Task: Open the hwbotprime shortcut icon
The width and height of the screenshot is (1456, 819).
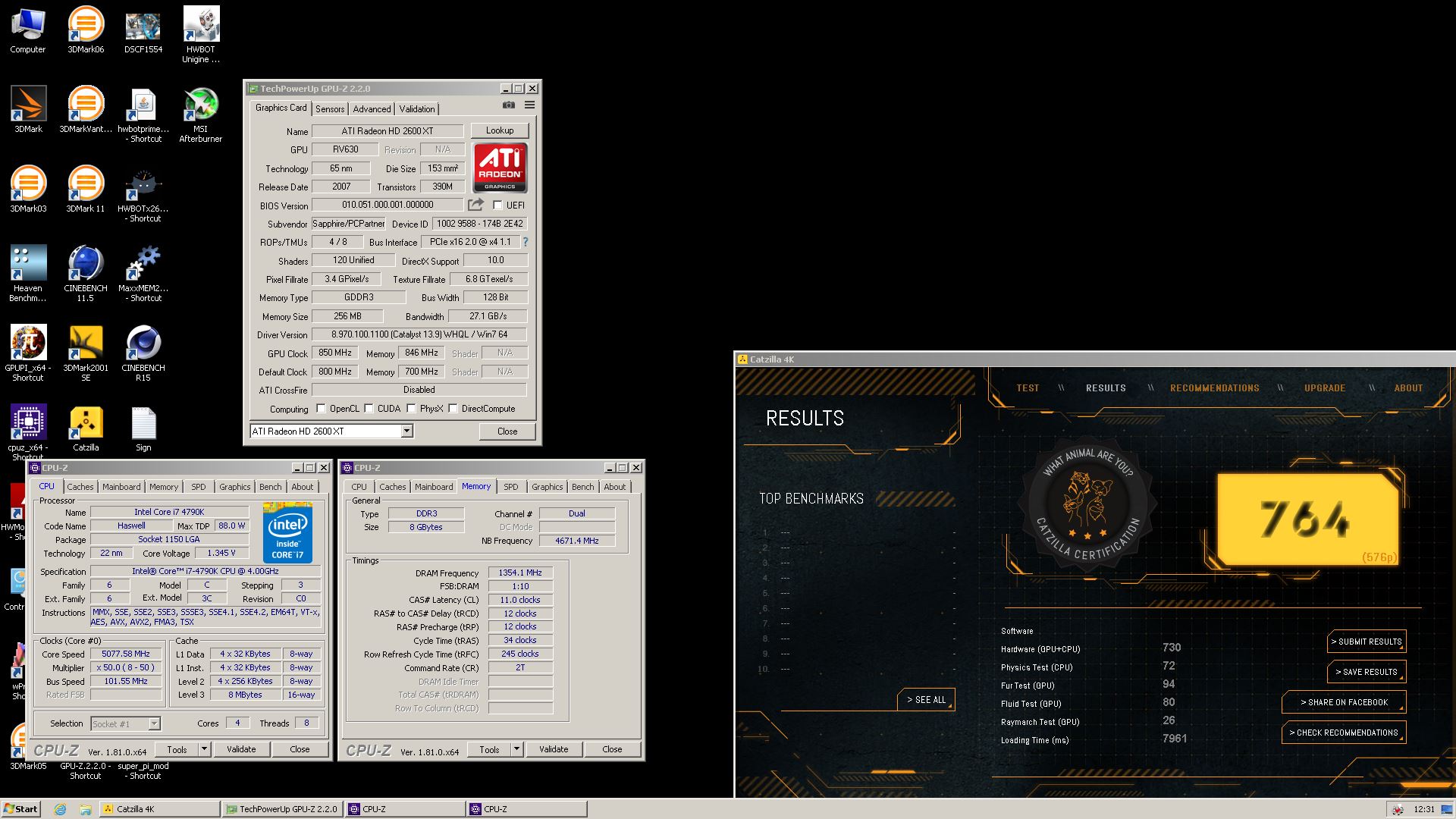Action: click(143, 115)
